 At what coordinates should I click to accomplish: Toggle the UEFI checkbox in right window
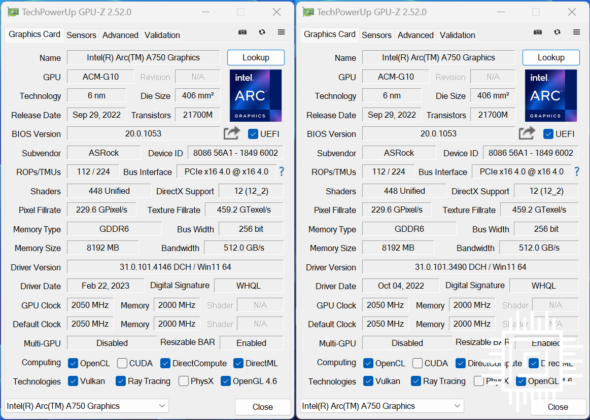tap(549, 134)
